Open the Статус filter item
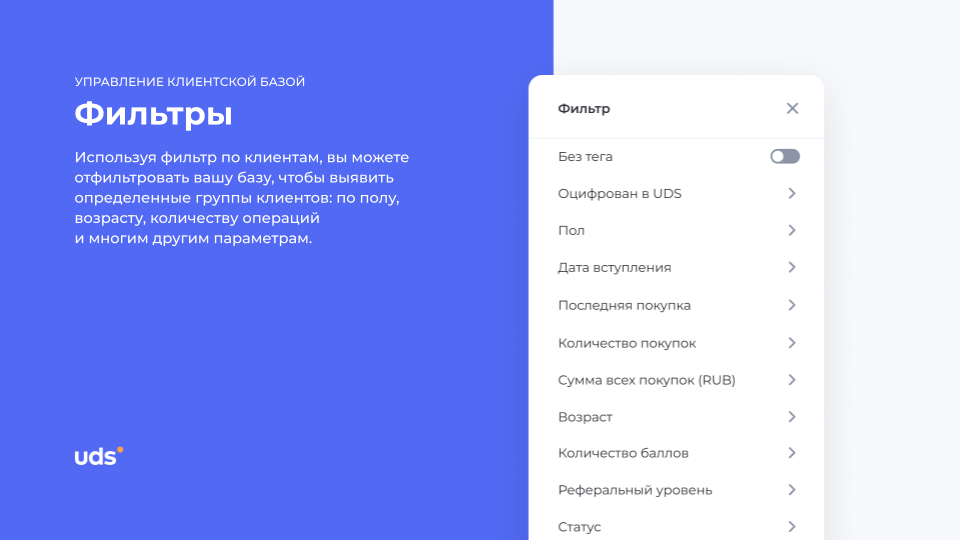Viewport: 960px width, 540px height. [580, 527]
